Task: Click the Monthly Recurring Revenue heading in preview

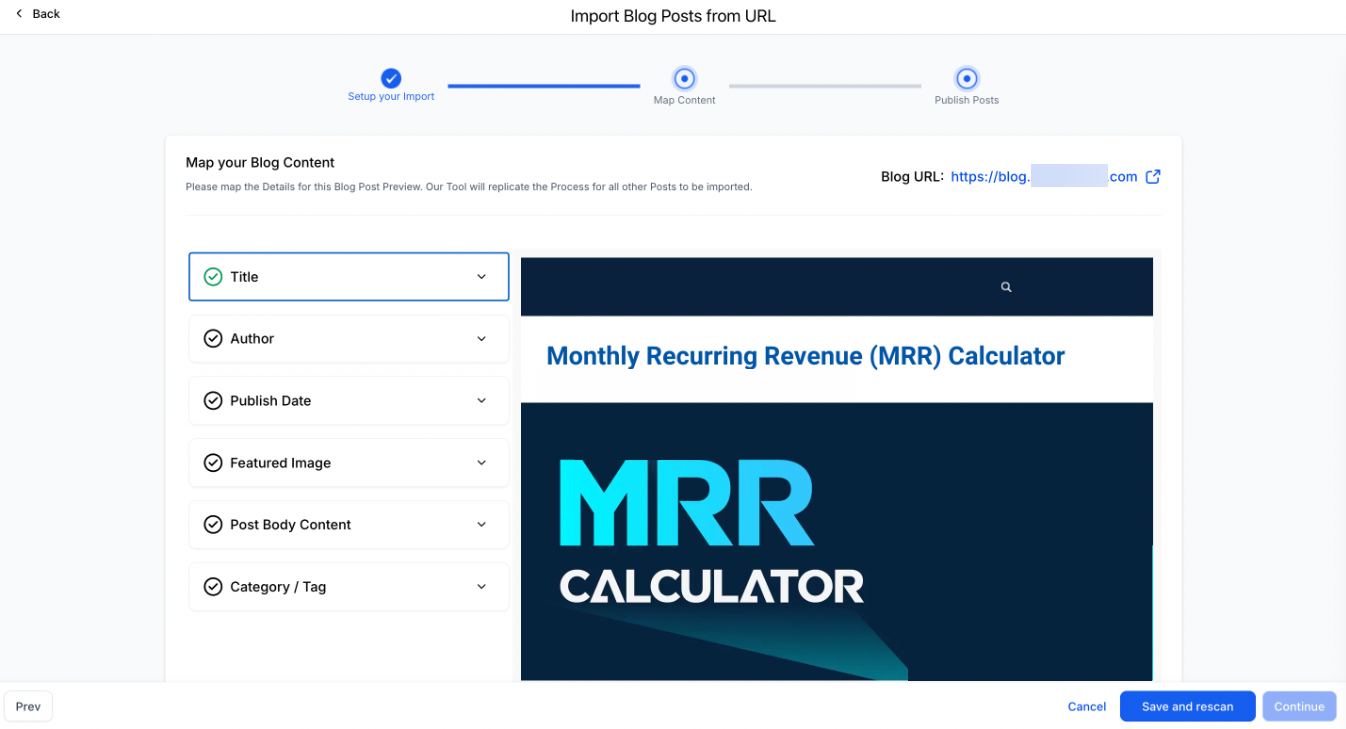Action: click(805, 356)
